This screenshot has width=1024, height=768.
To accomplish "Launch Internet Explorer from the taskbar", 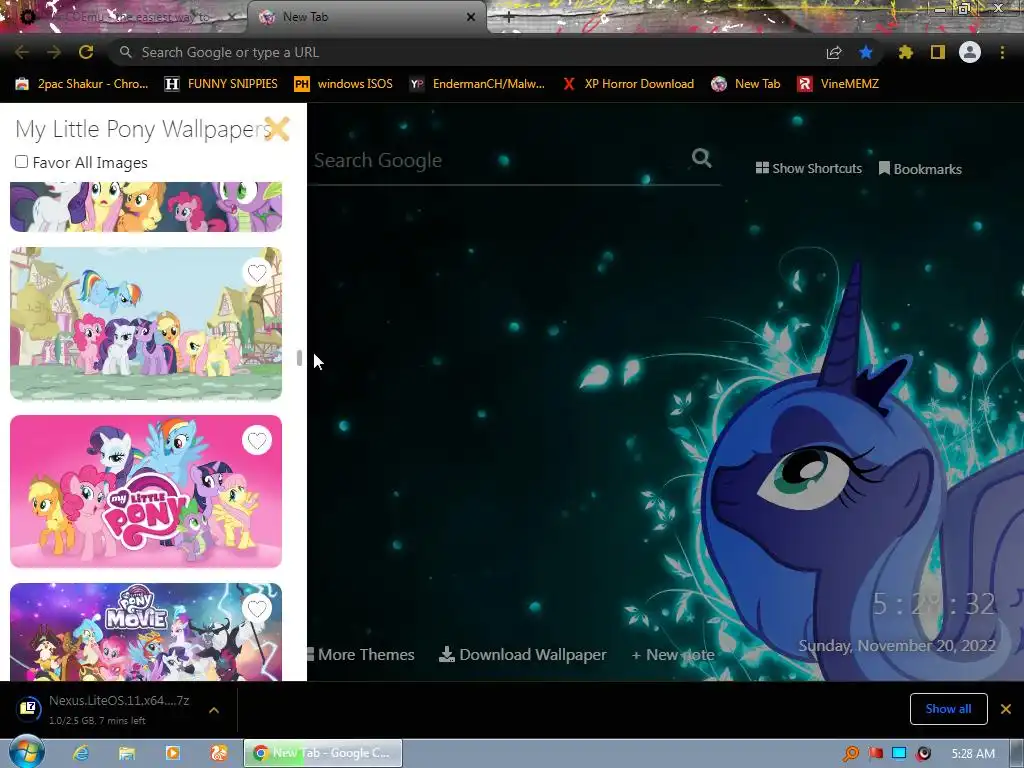I will (x=80, y=753).
